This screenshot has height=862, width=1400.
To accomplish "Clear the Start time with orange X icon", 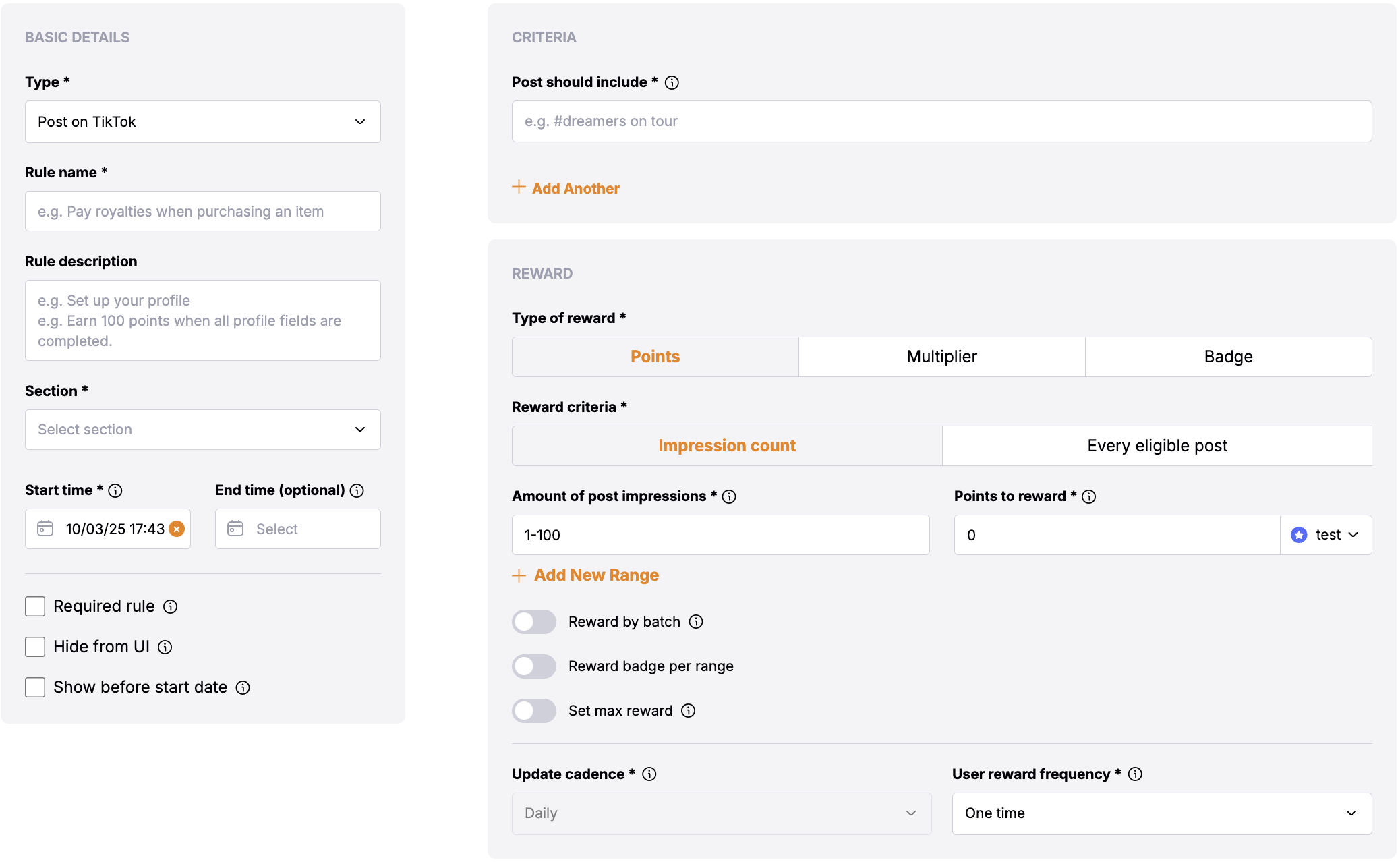I will 177,529.
